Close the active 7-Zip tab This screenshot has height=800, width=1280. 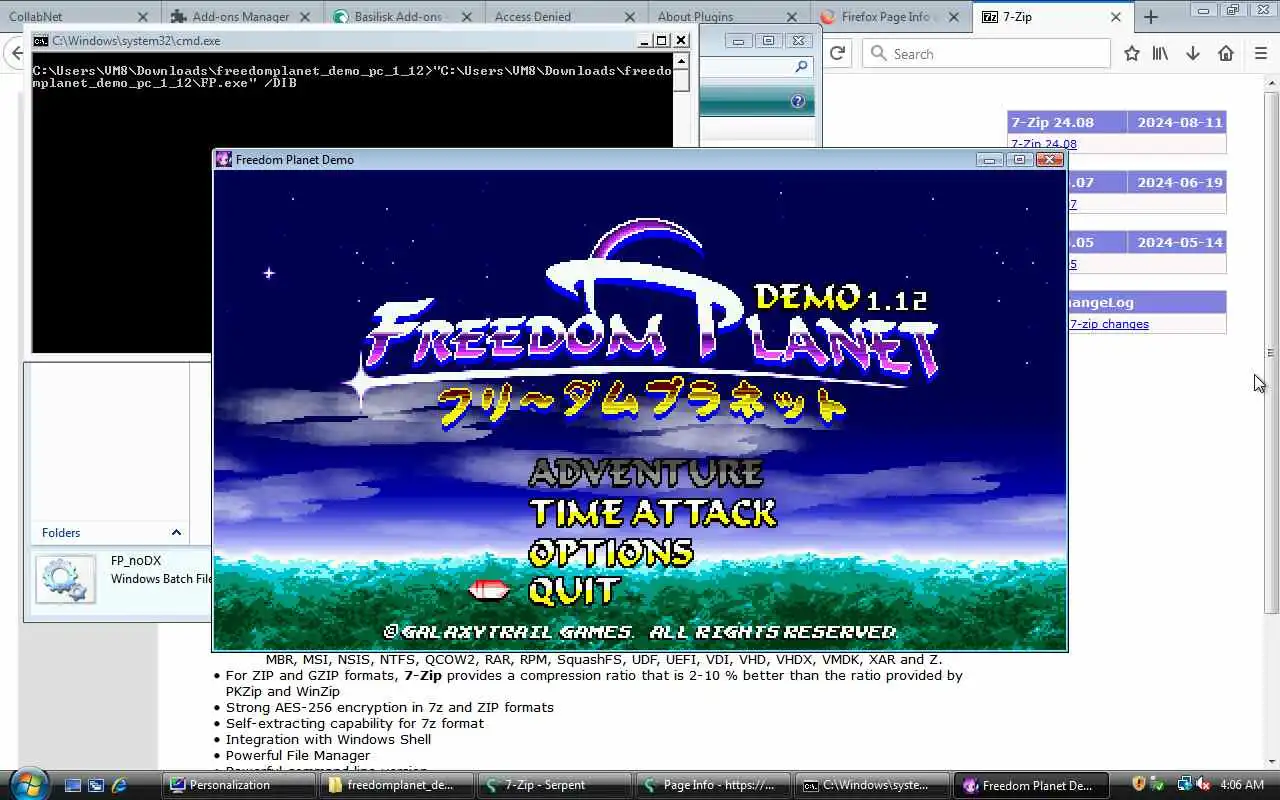[x=1116, y=17]
